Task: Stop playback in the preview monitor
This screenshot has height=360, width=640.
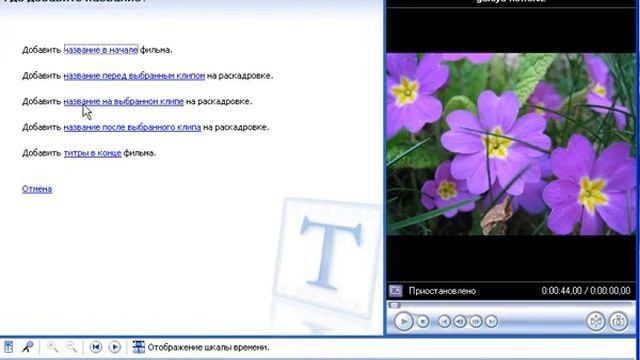Action: (x=423, y=322)
